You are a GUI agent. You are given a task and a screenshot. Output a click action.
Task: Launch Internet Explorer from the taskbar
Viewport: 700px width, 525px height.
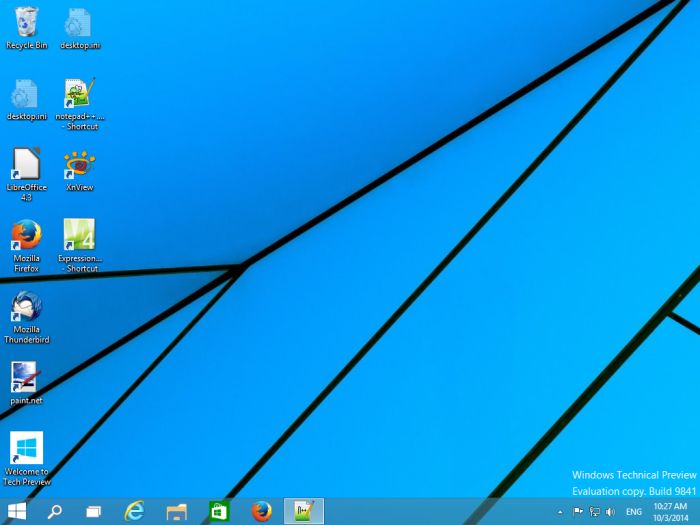134,511
